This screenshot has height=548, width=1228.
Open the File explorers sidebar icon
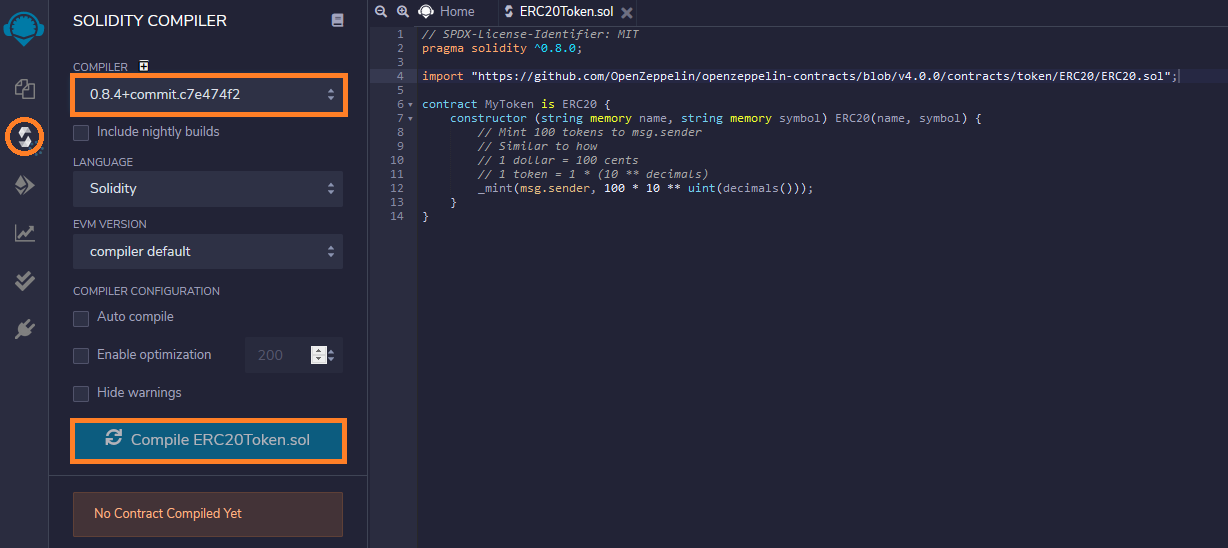[25, 88]
